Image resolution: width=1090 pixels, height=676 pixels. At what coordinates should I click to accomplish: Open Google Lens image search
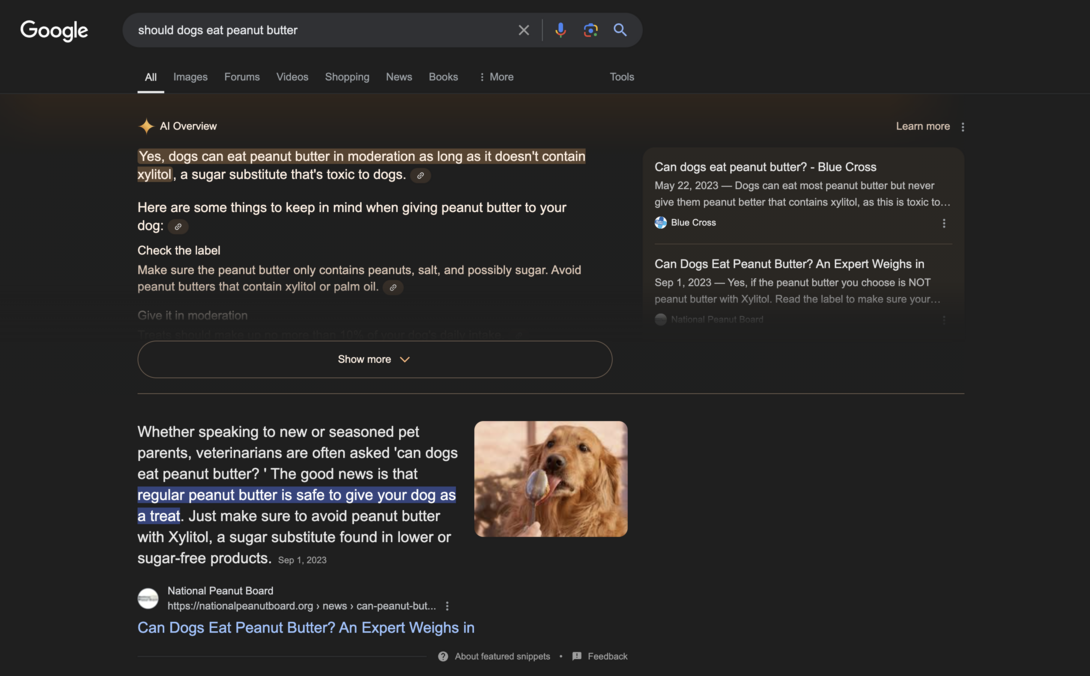pyautogui.click(x=590, y=29)
